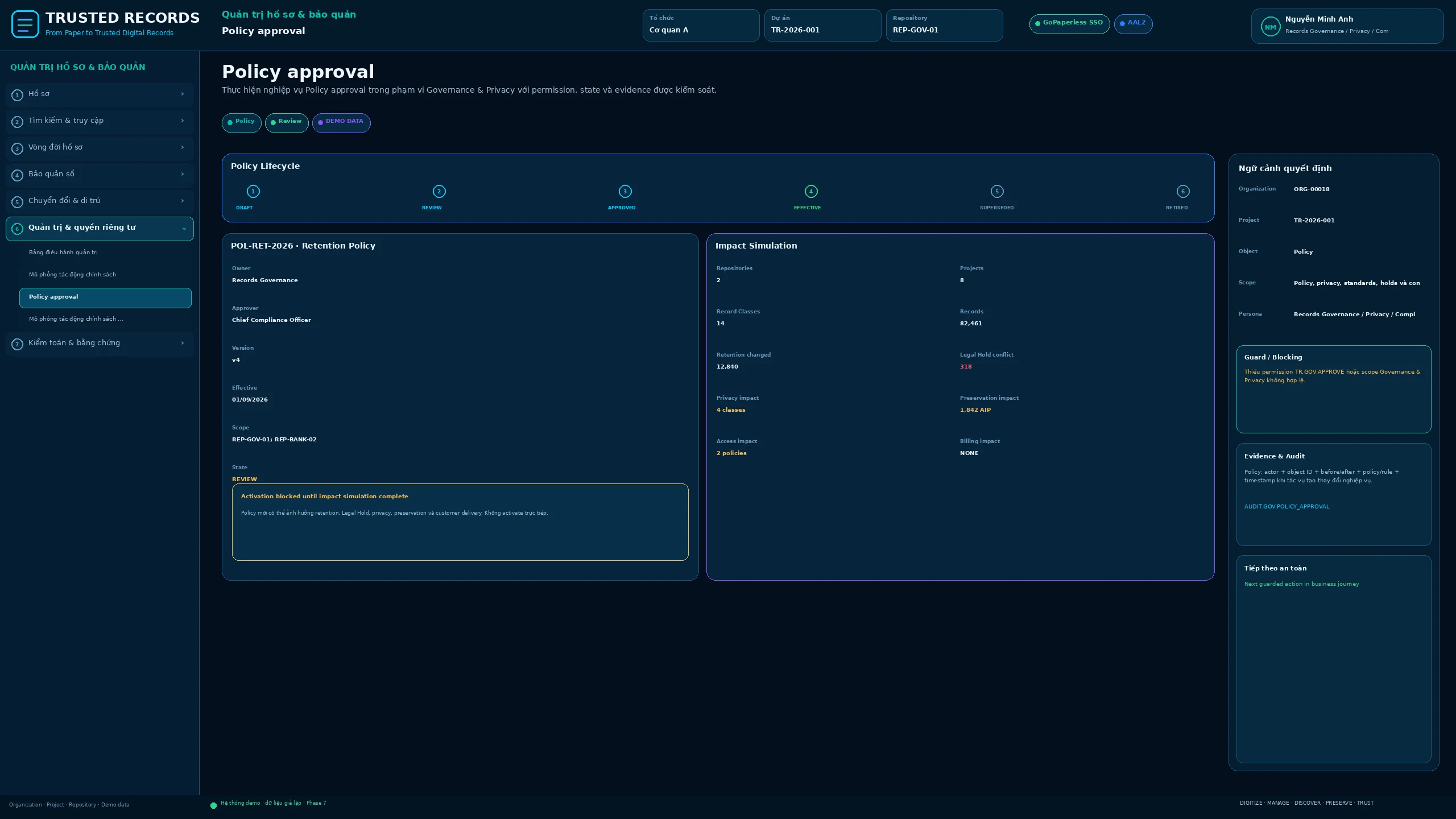Viewport: 1456px width, 819px height.
Task: Click Preservation impact value 1,842 AIP
Action: [x=975, y=410]
